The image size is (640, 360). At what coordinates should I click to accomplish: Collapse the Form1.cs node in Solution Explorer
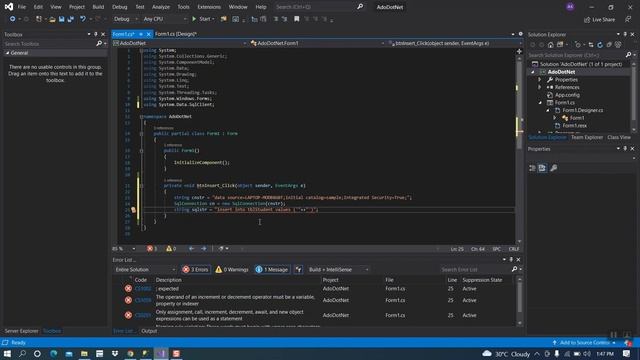click(x=540, y=103)
